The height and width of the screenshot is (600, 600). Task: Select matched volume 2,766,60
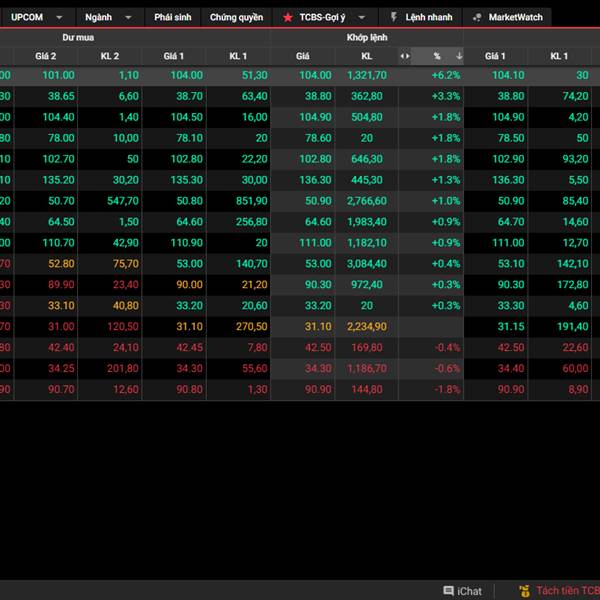(x=367, y=201)
